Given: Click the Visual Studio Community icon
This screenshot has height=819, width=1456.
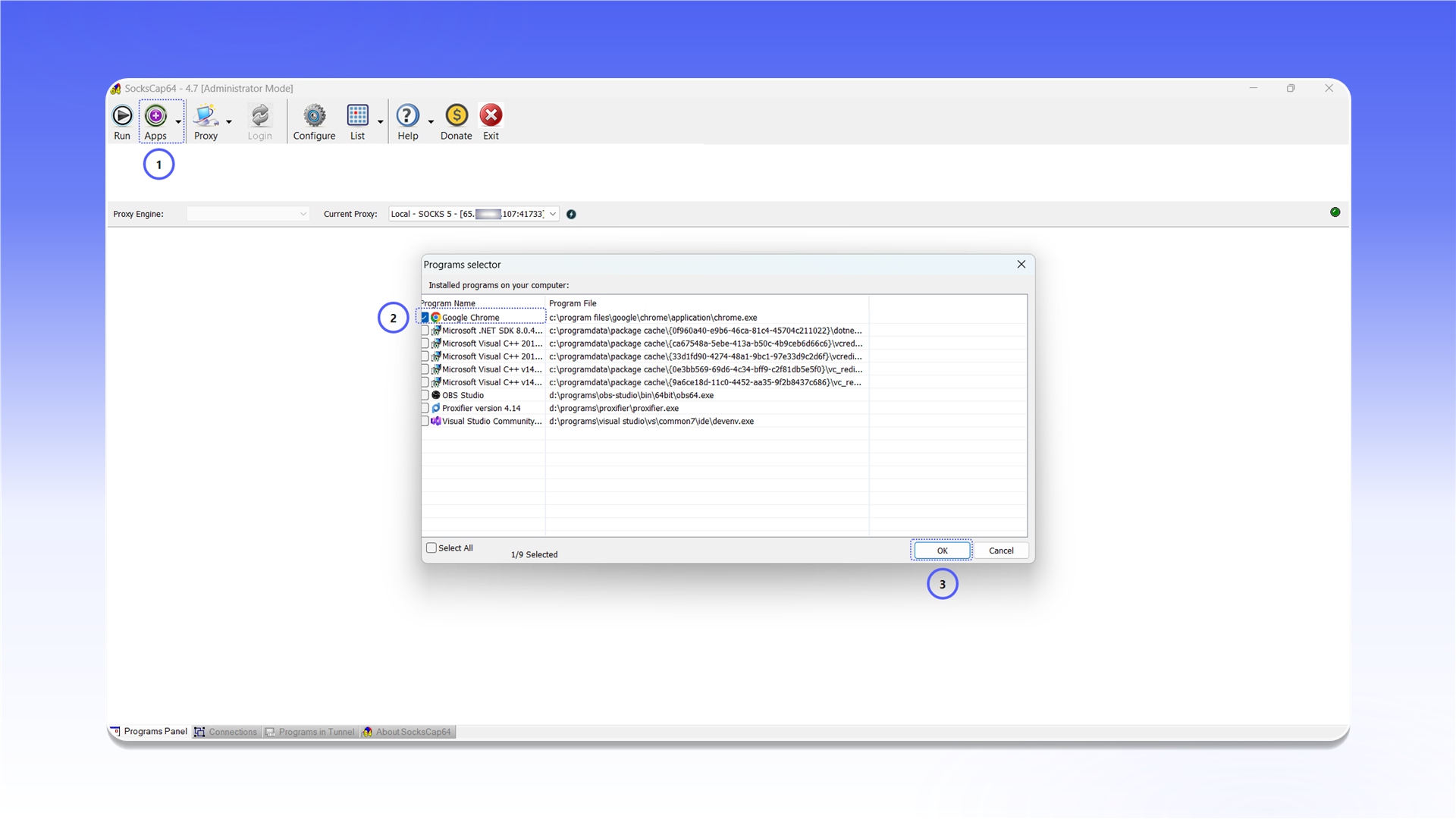Looking at the screenshot, I should pyautogui.click(x=436, y=421).
